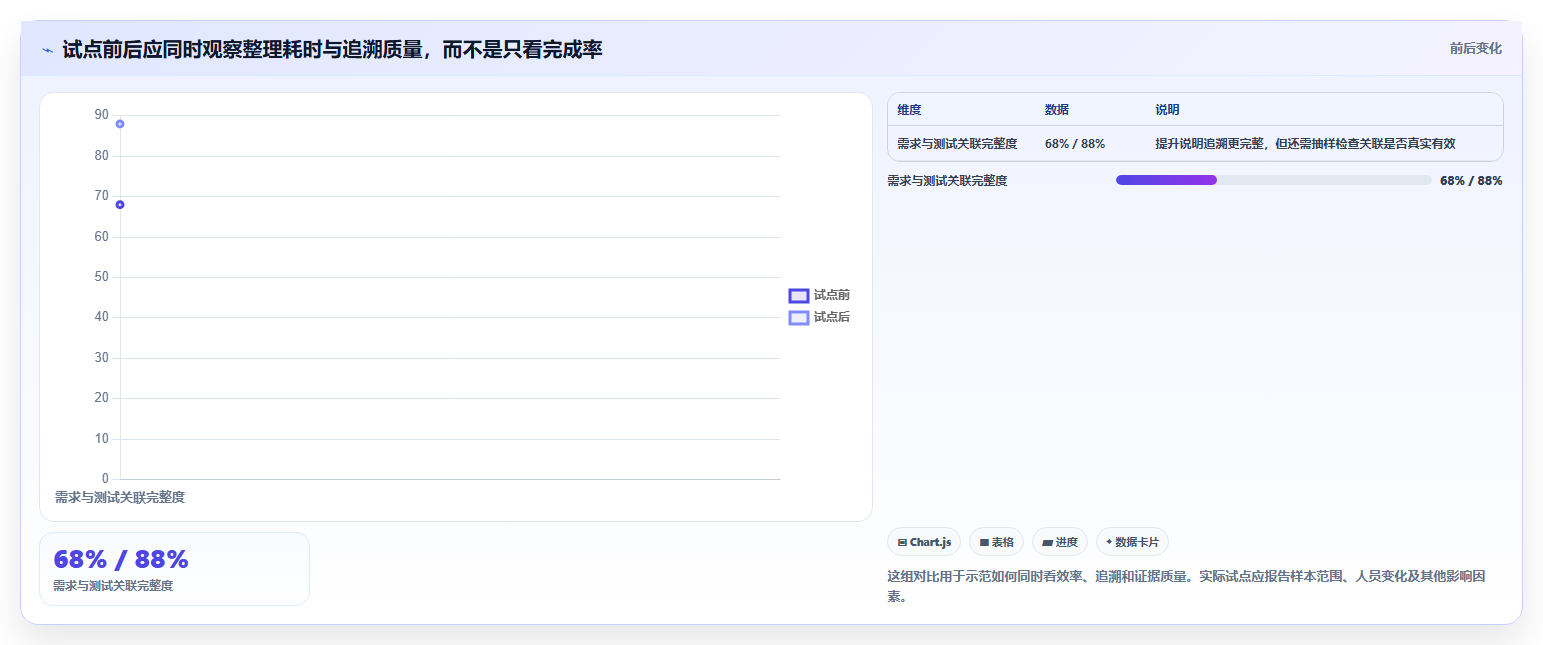Click the purple progress bar for 需求与测试关联完整度
Viewport: 1543px width, 645px height.
[x=1166, y=180]
